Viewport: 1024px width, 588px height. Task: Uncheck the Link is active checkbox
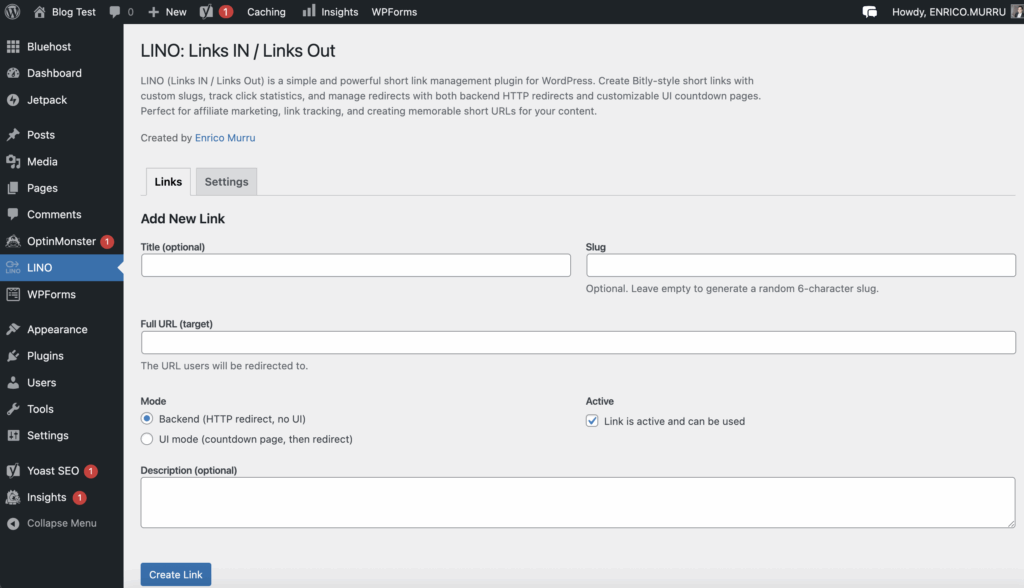coord(592,420)
